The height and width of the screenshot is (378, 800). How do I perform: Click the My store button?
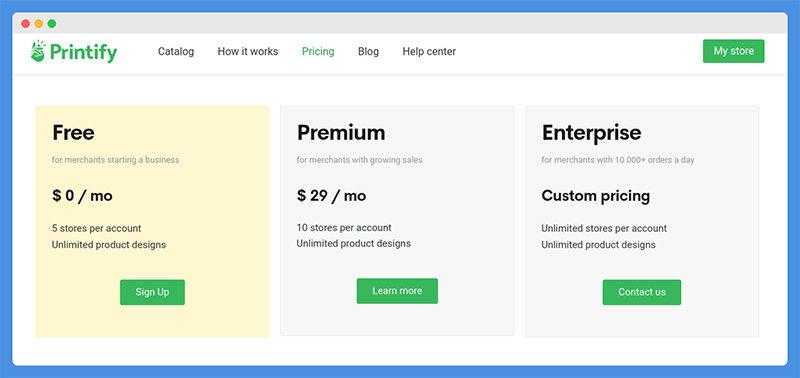coord(734,51)
